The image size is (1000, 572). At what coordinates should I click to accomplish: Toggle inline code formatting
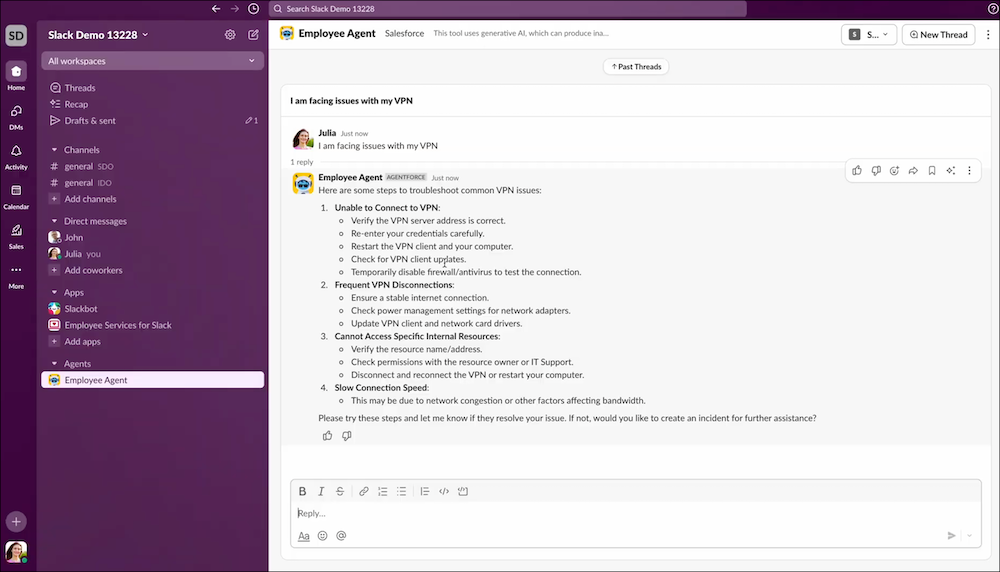(444, 492)
